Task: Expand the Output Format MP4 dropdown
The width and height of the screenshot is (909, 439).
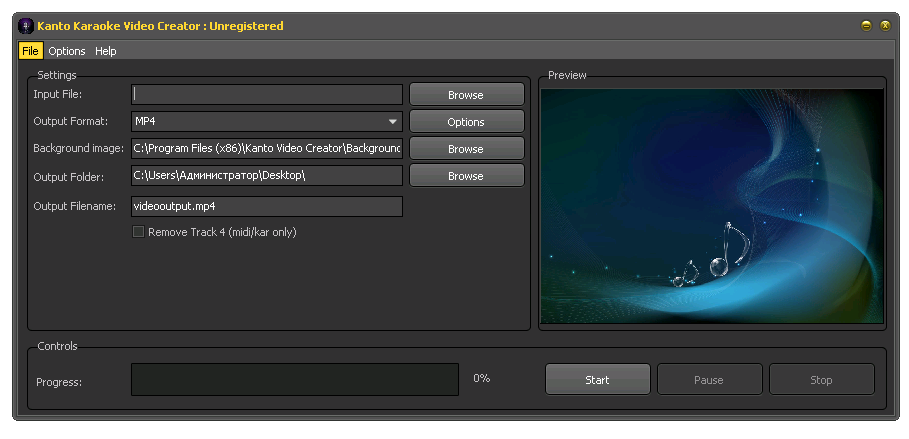Action: click(x=392, y=122)
